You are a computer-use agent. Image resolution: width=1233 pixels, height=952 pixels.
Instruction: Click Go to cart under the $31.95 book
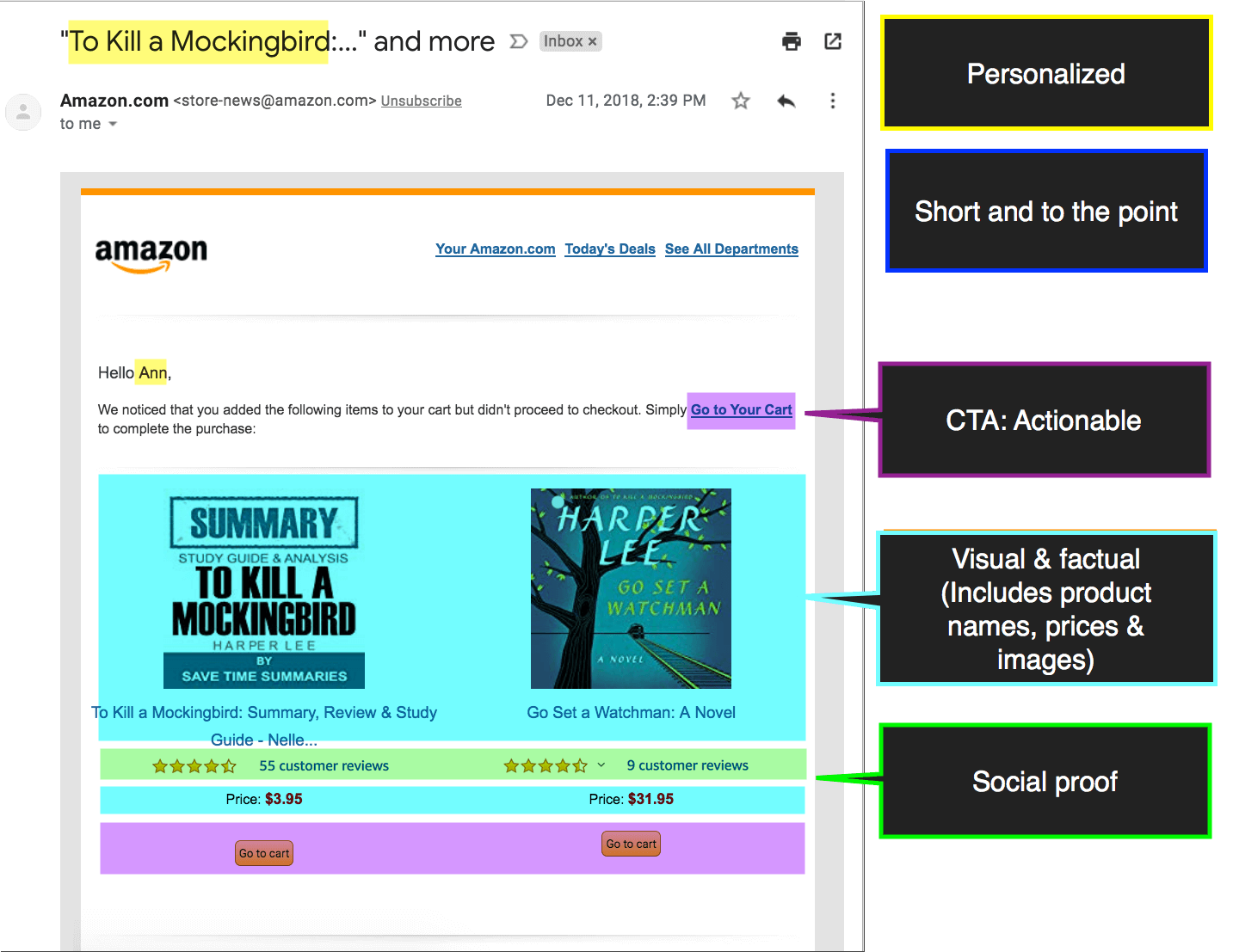coord(632,844)
